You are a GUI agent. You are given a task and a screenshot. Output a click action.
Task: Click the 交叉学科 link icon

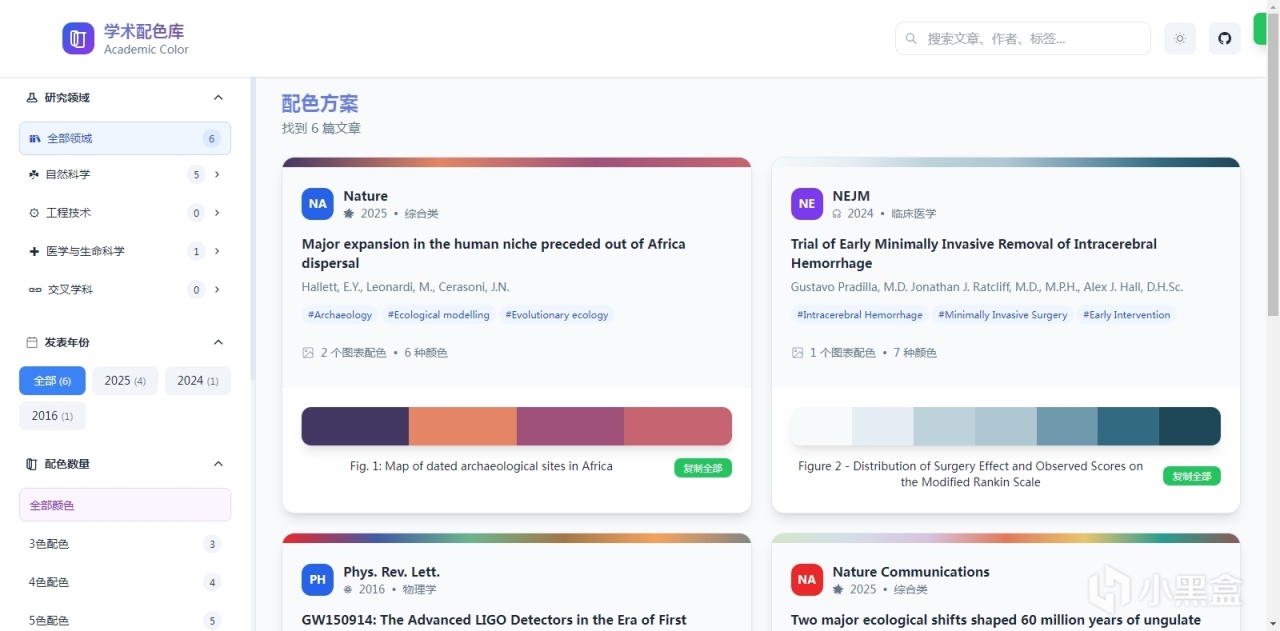click(35, 290)
